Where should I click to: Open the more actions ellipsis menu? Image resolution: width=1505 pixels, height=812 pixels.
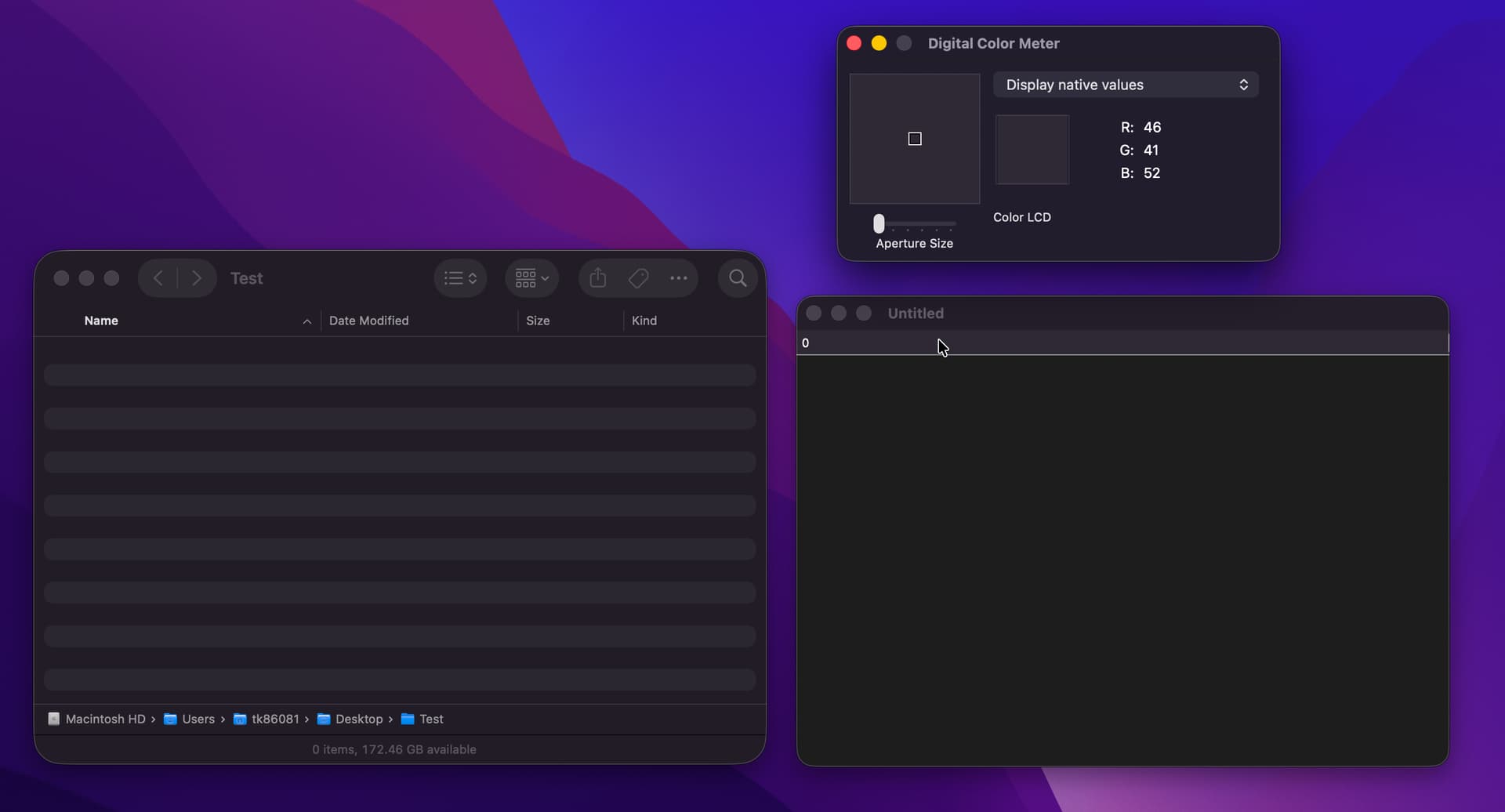pos(679,278)
